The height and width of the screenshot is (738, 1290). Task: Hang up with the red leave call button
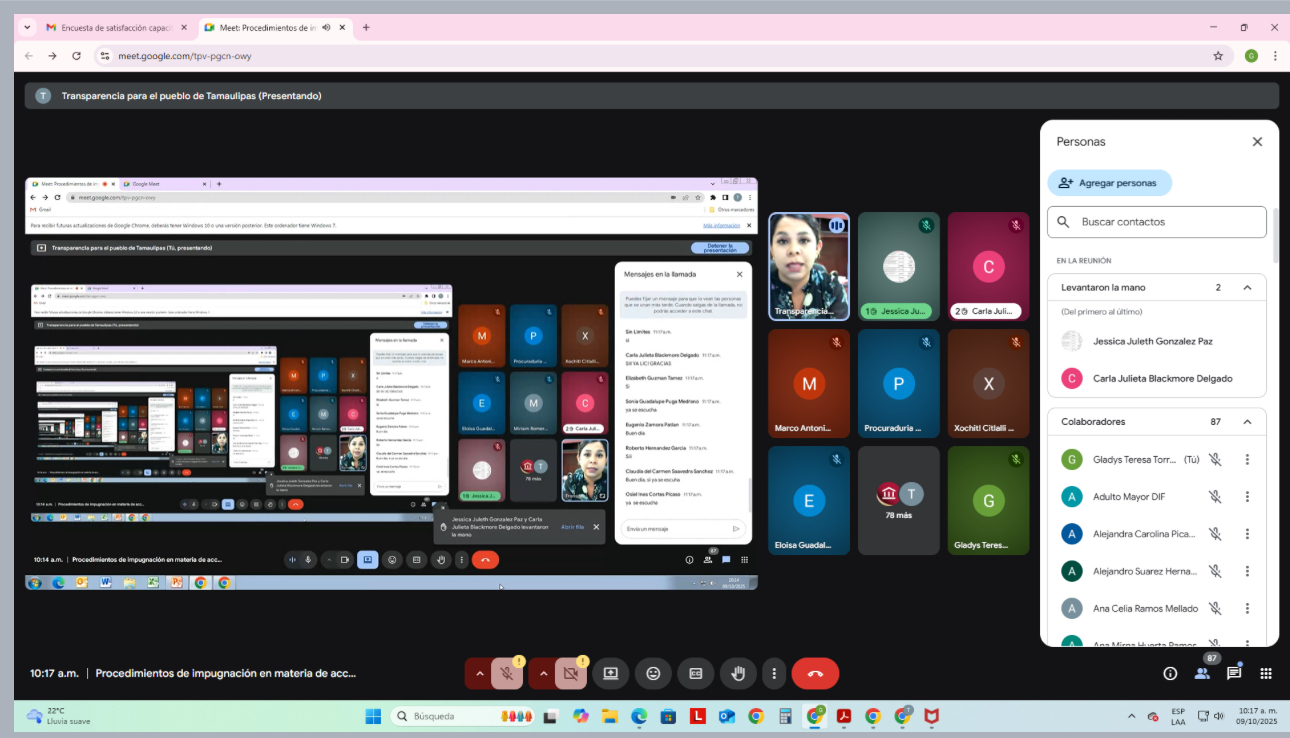815,674
